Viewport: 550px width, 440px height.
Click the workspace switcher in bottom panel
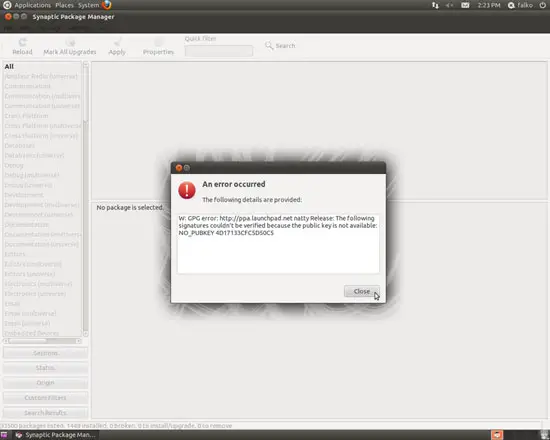(497, 435)
